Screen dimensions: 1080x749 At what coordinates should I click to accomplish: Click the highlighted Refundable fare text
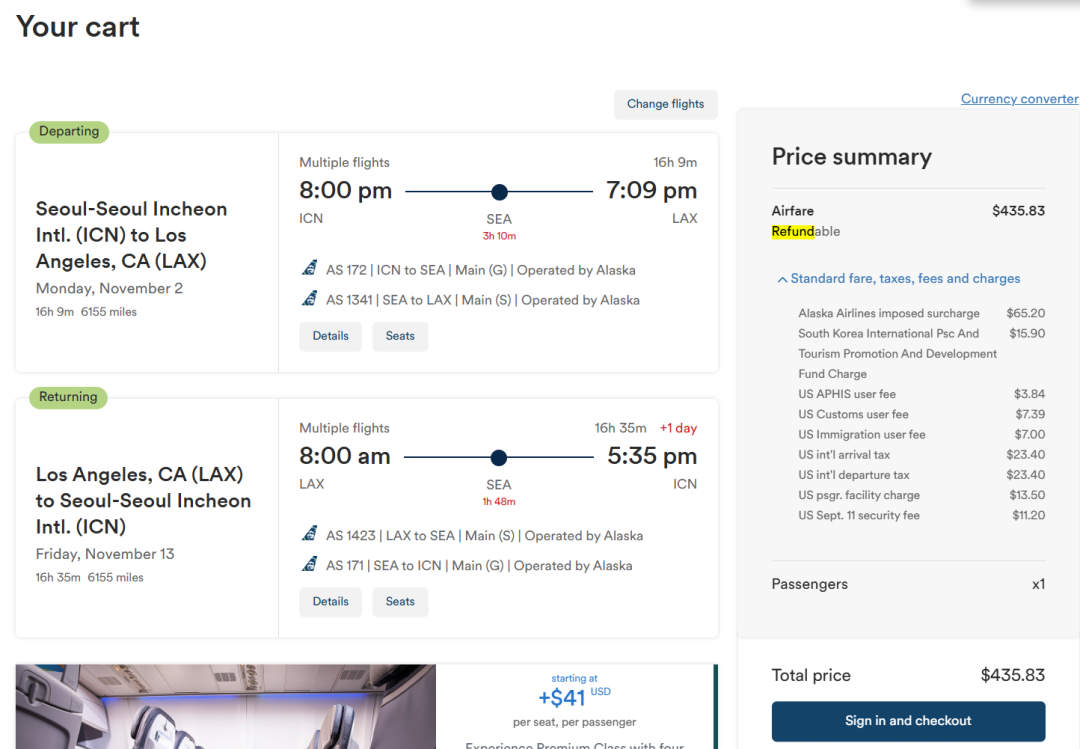click(x=806, y=232)
